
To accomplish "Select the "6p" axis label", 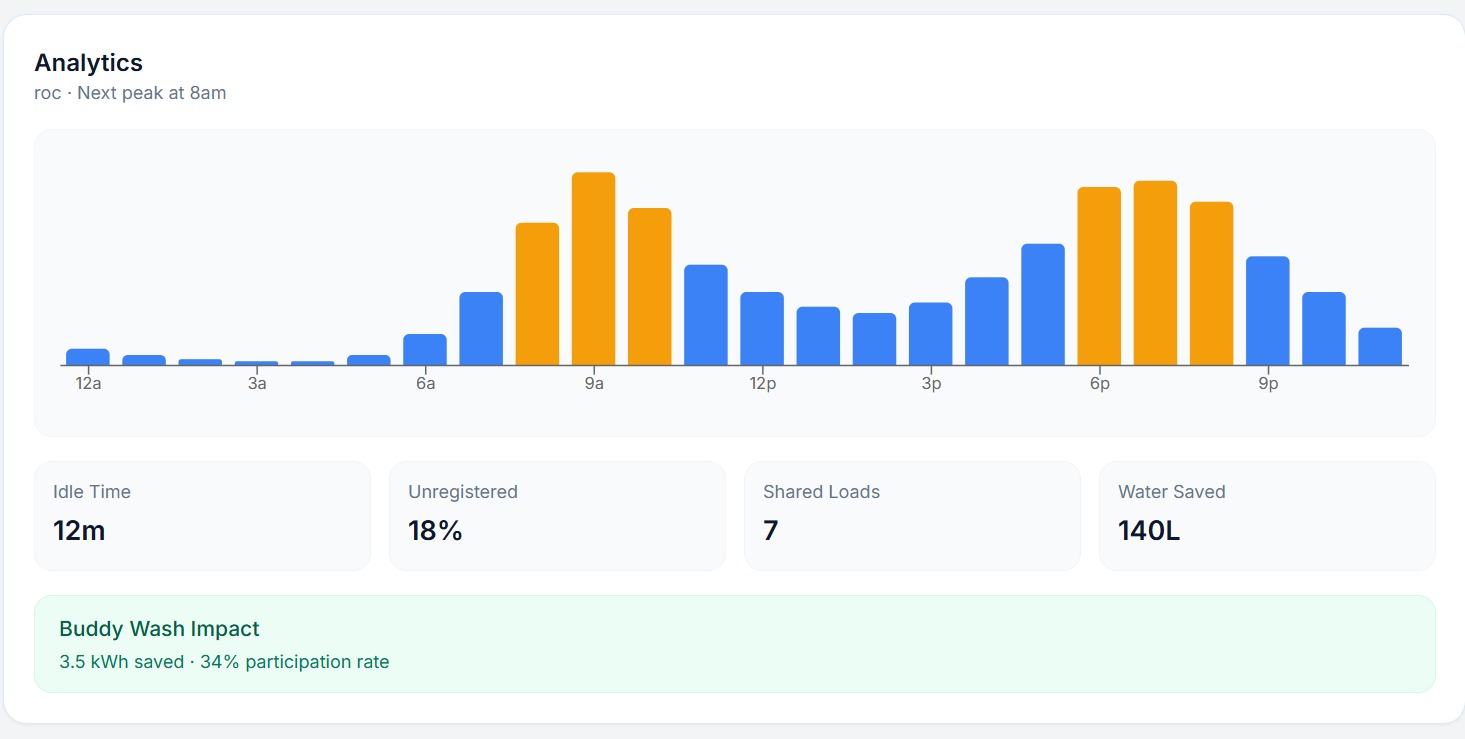I will pos(1099,384).
